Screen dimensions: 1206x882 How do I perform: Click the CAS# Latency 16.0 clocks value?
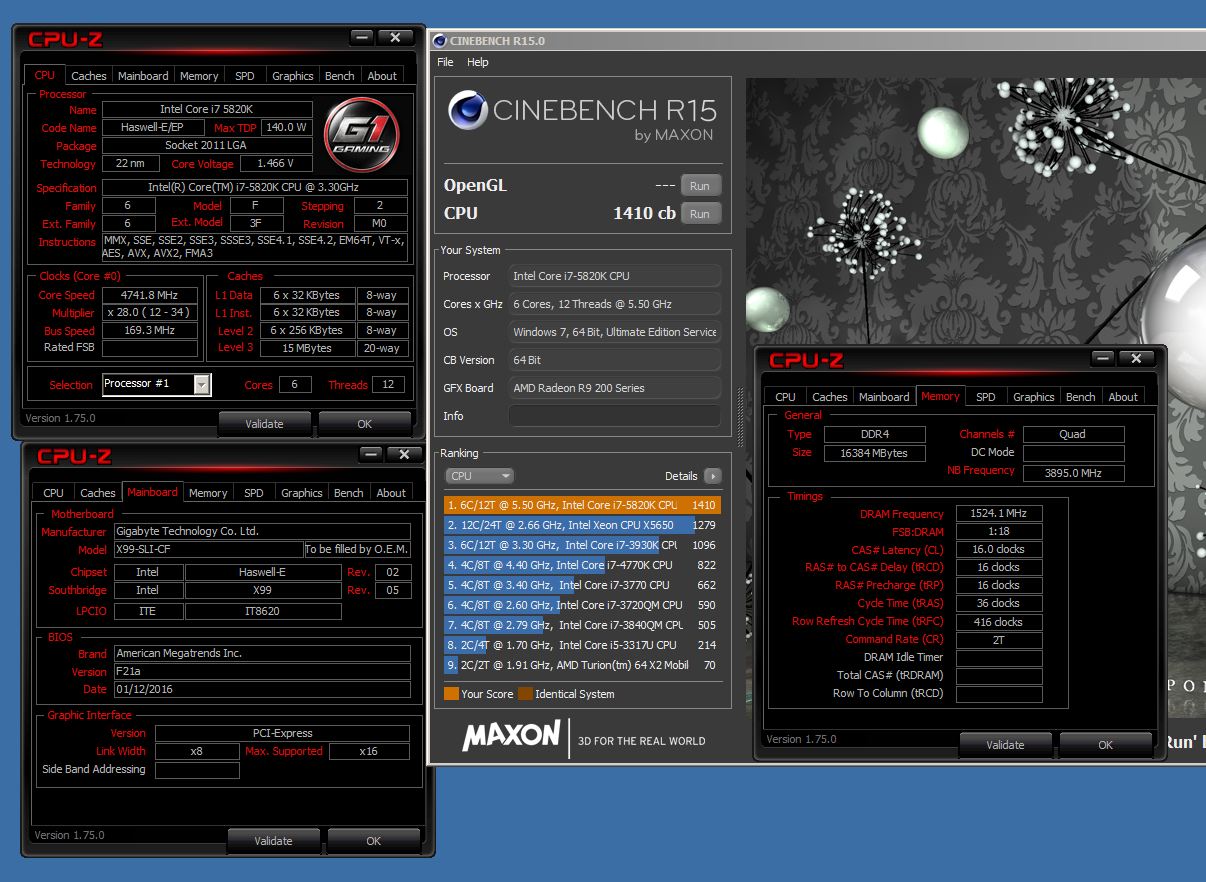(999, 550)
